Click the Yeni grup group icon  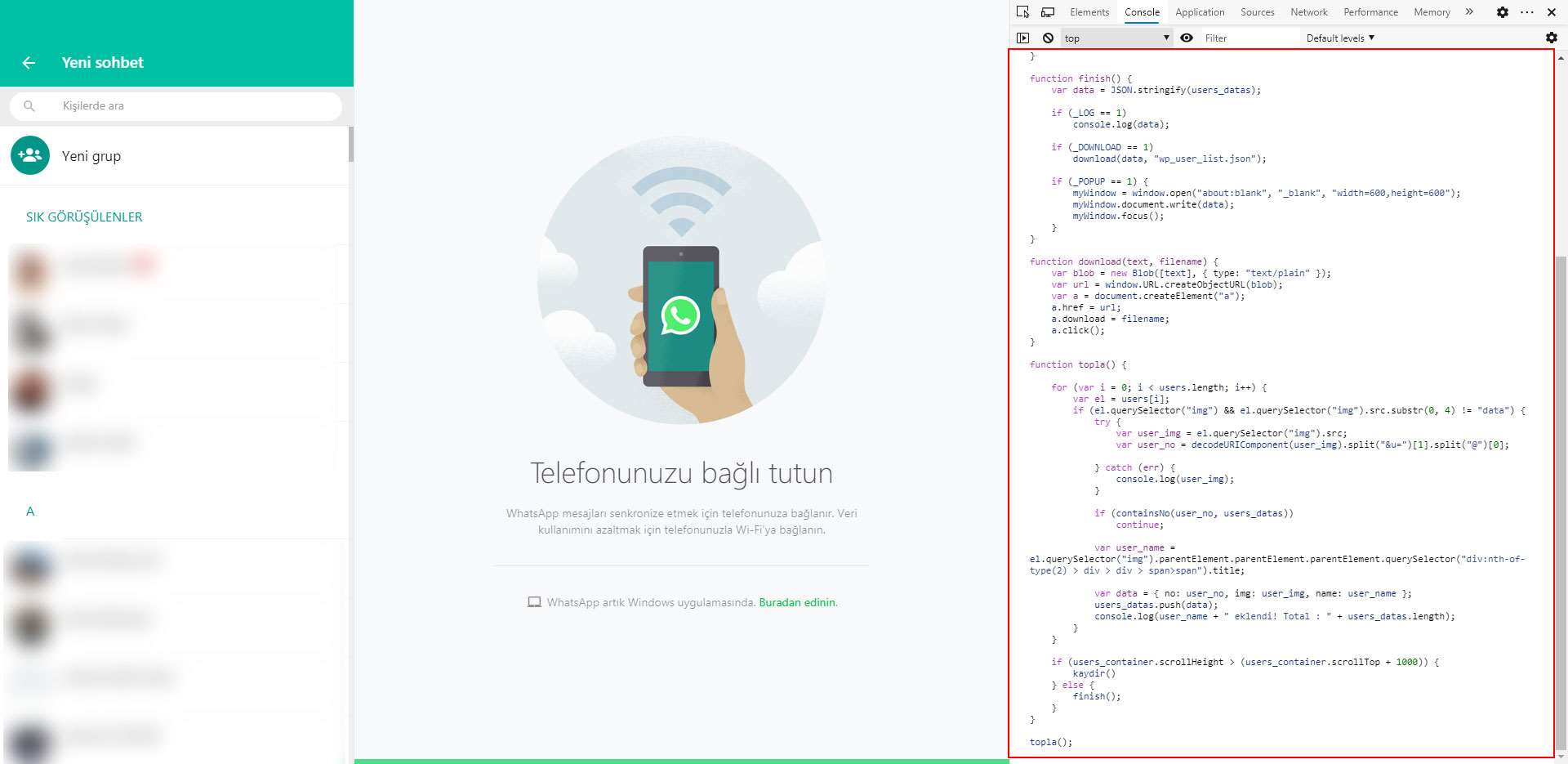[30, 155]
